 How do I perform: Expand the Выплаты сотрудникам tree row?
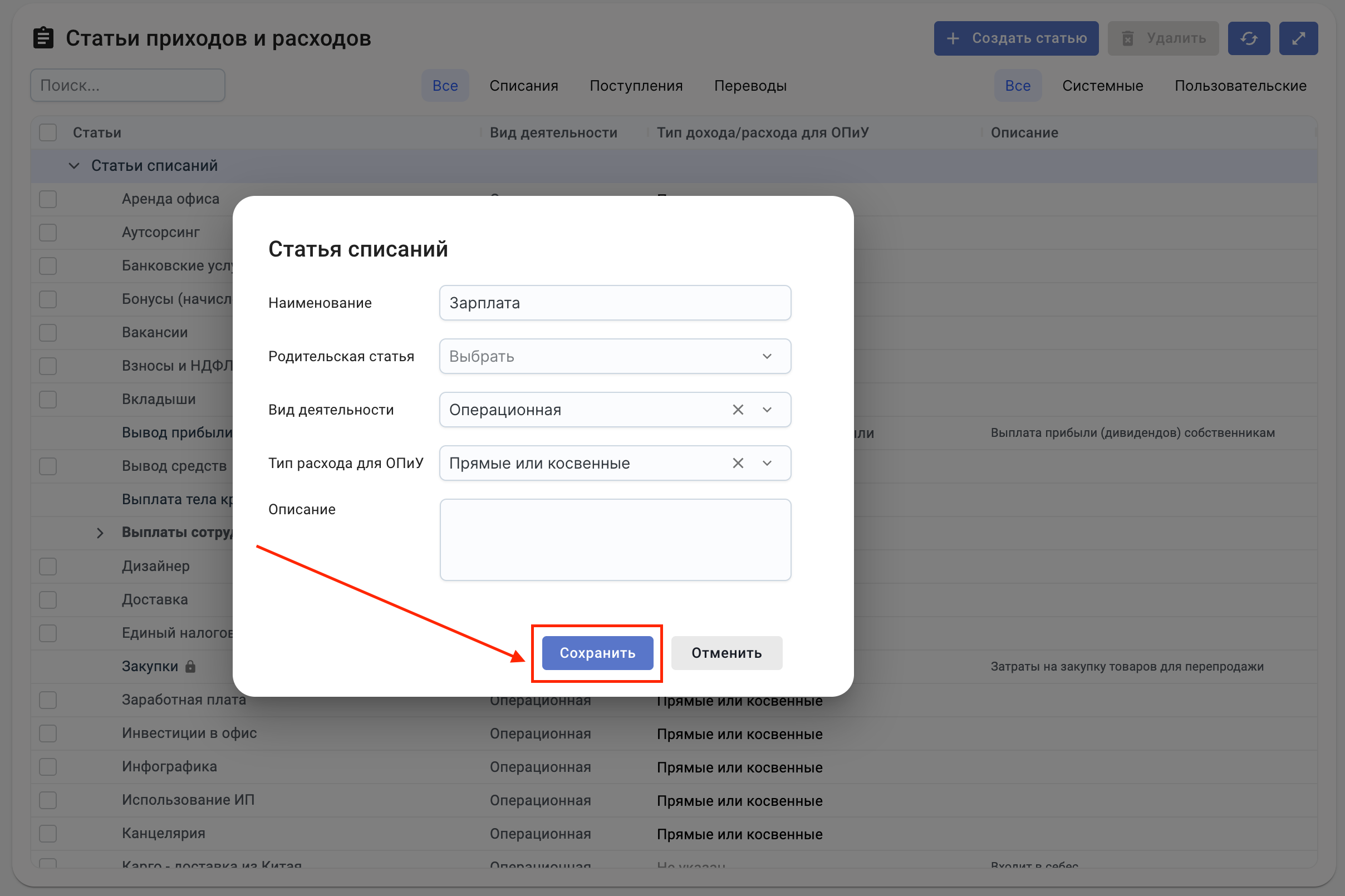pyautogui.click(x=100, y=533)
